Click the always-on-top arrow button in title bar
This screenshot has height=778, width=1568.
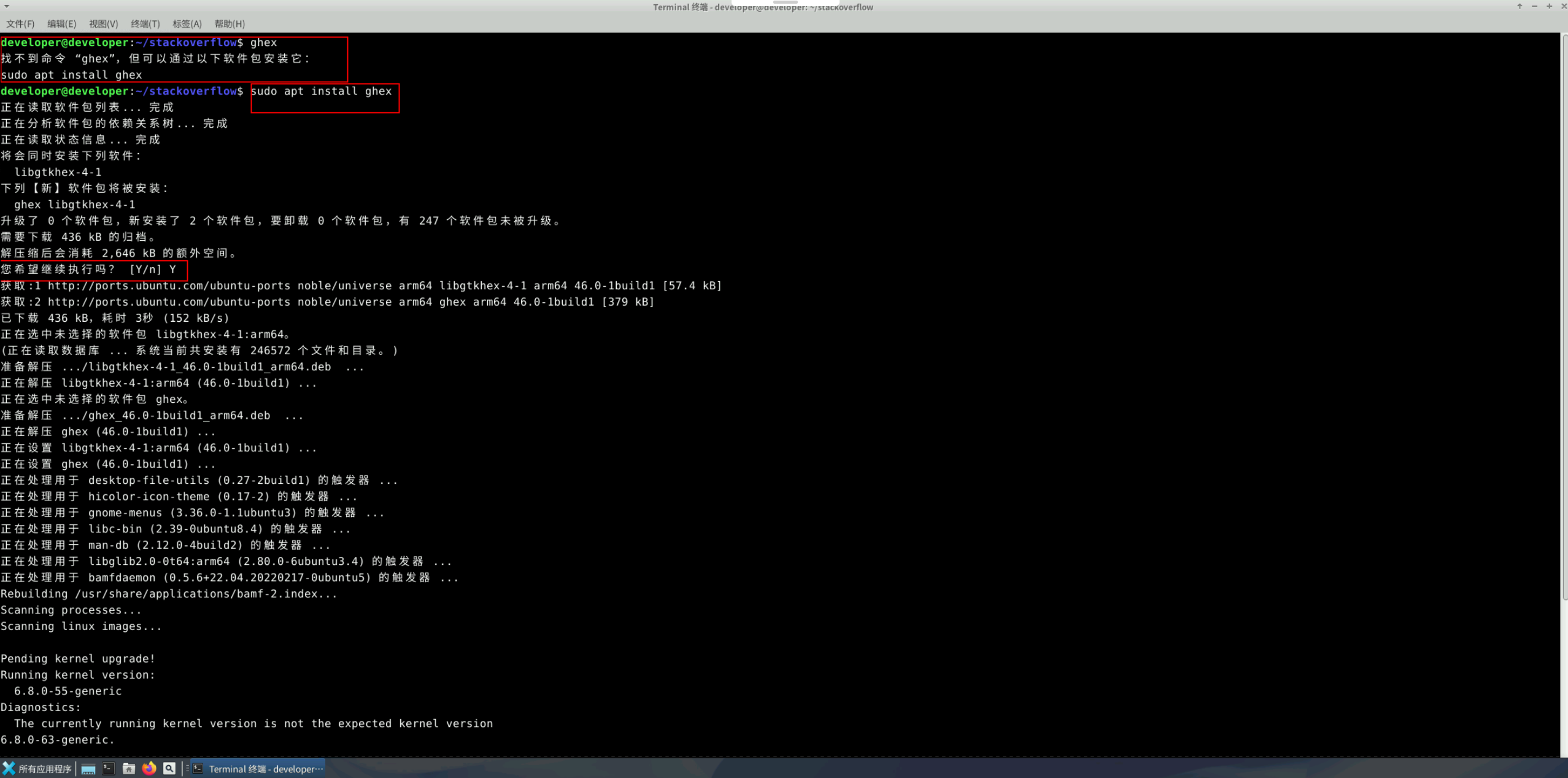pyautogui.click(x=1520, y=6)
